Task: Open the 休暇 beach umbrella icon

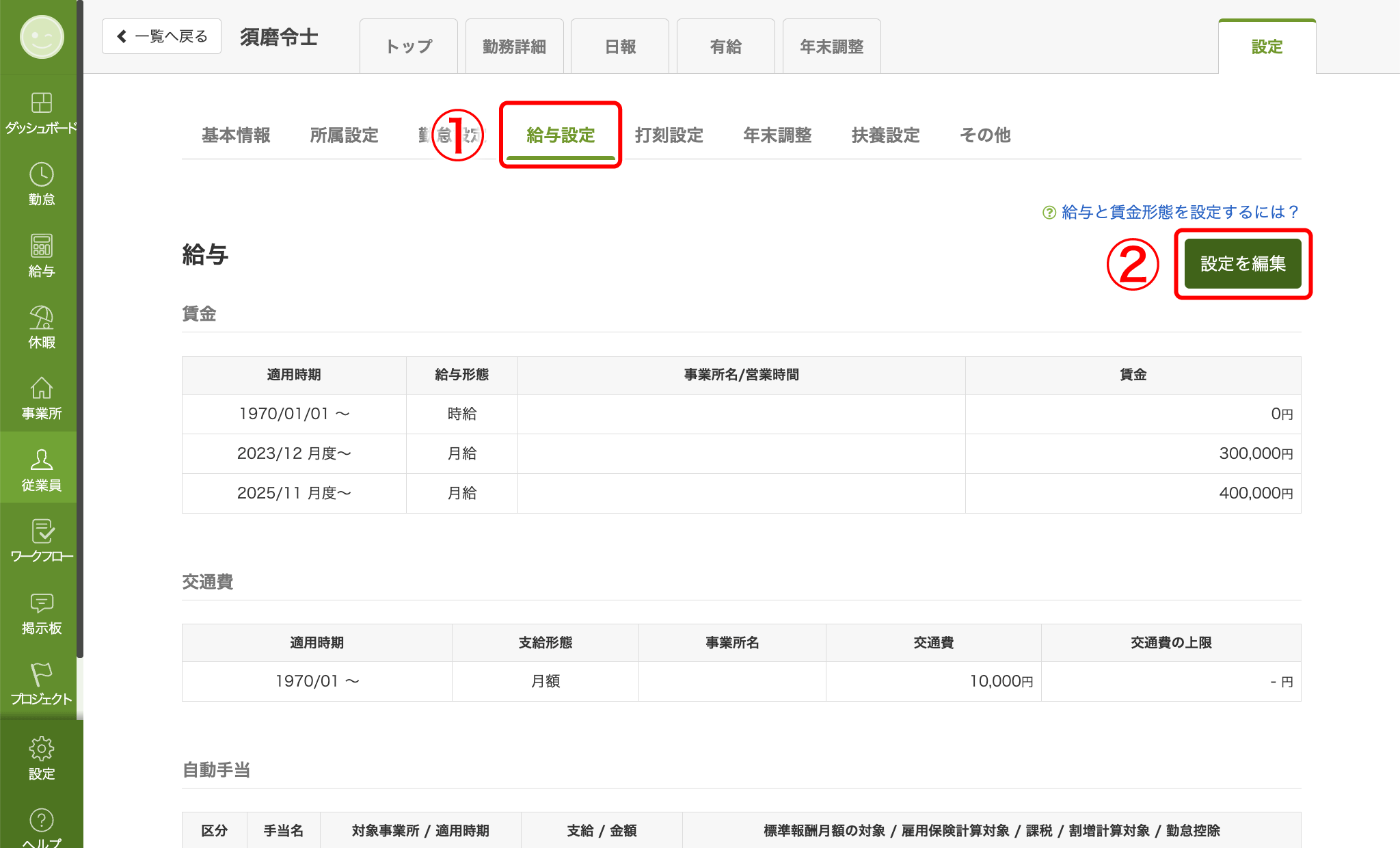Action: [41, 317]
